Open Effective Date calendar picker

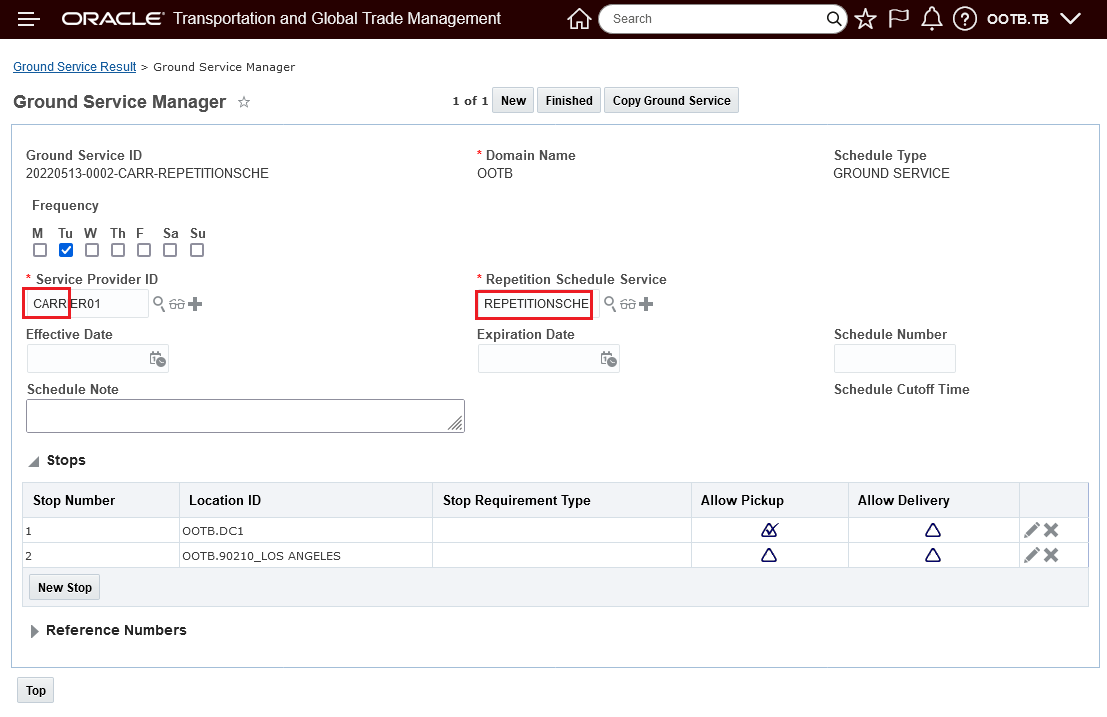click(x=158, y=359)
